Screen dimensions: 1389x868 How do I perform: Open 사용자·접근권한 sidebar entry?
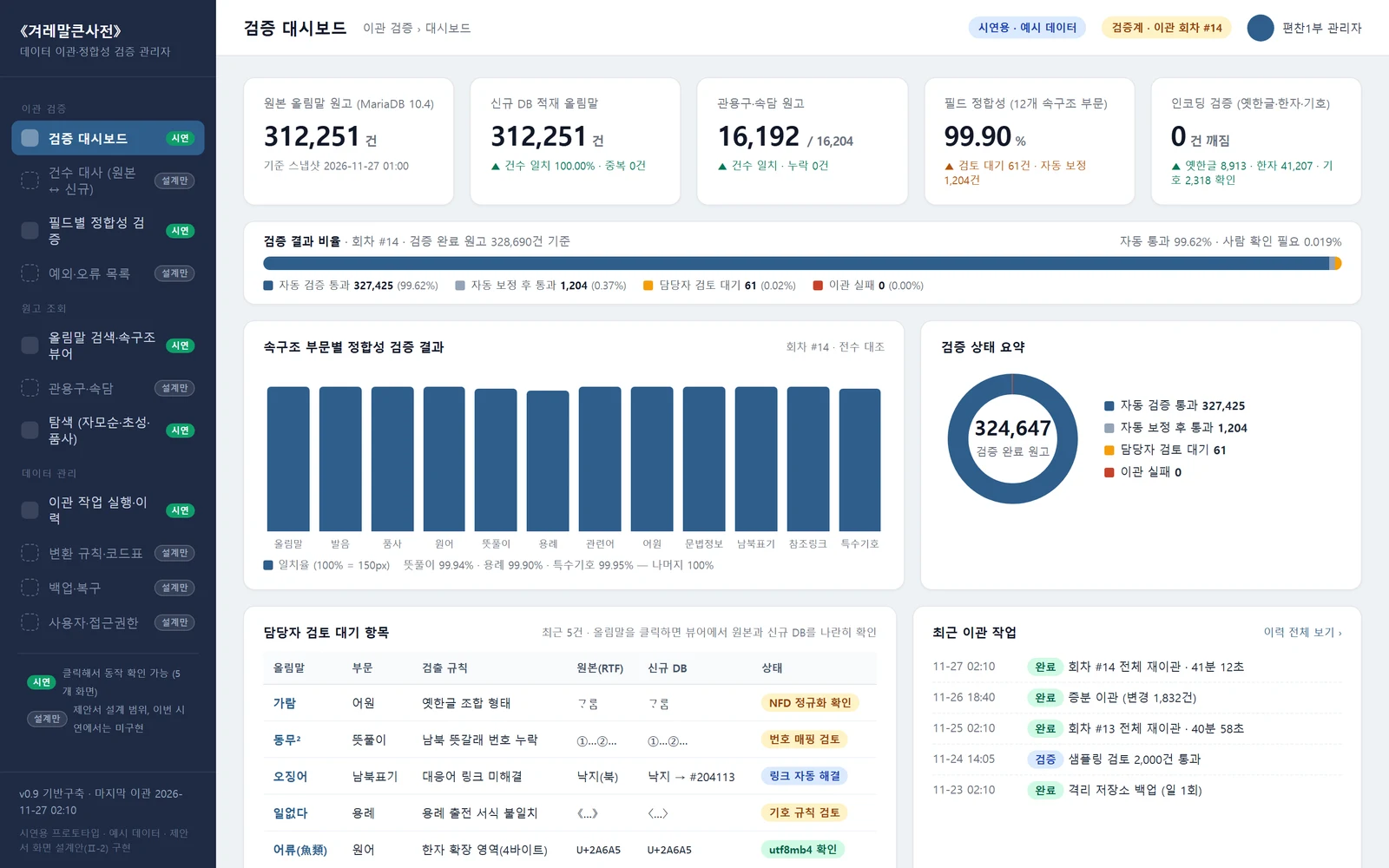[x=108, y=622]
